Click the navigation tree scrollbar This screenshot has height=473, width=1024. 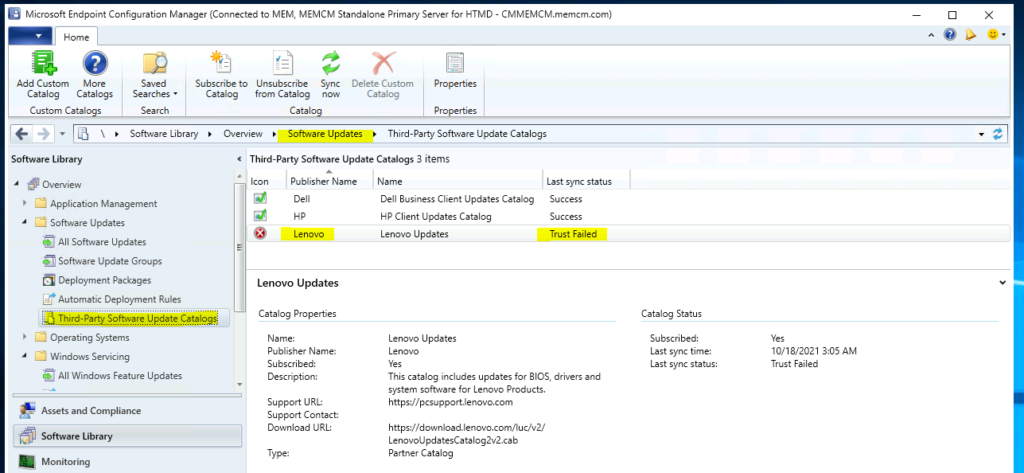tap(240, 248)
